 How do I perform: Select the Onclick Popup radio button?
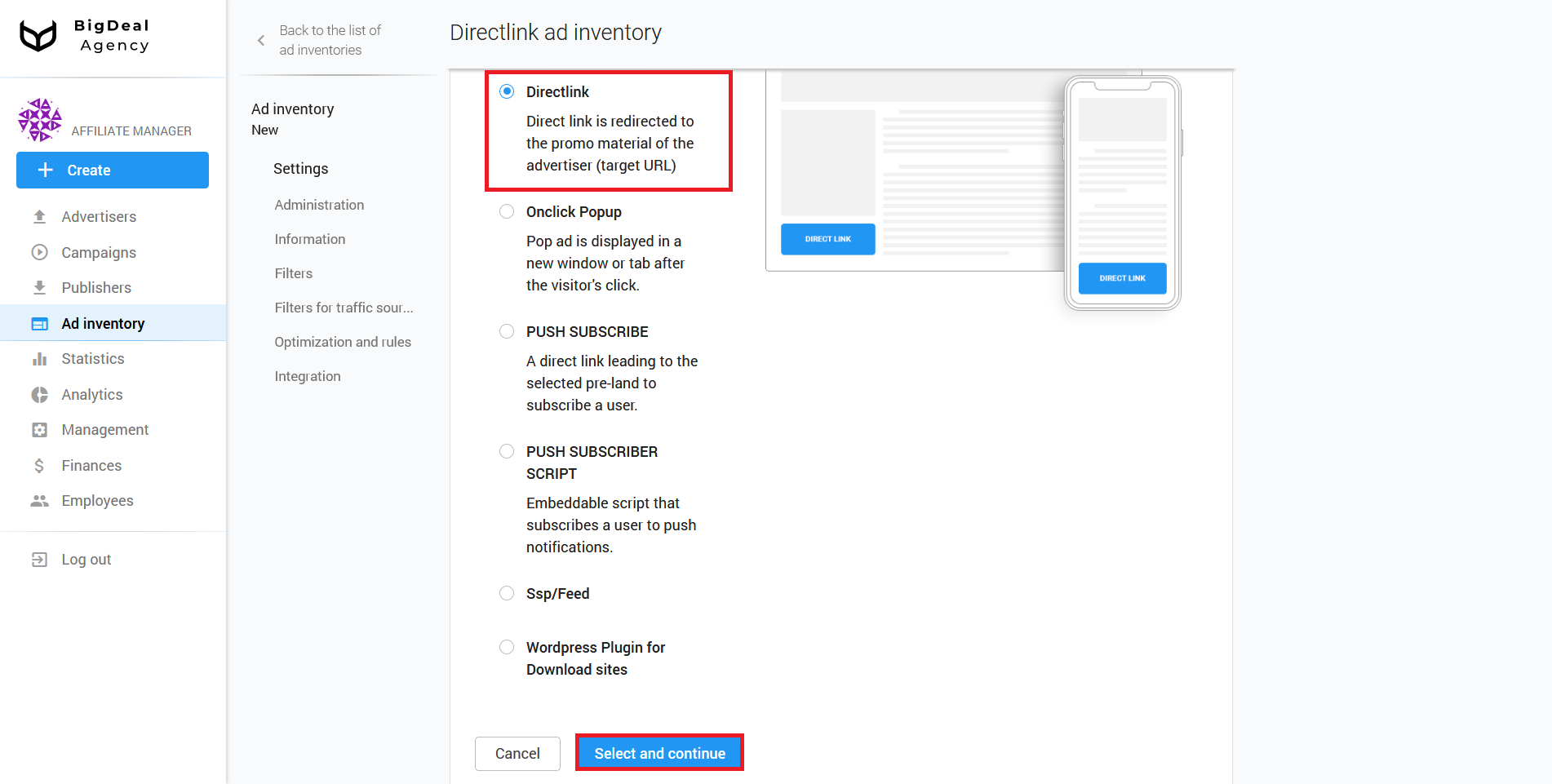[x=506, y=211]
